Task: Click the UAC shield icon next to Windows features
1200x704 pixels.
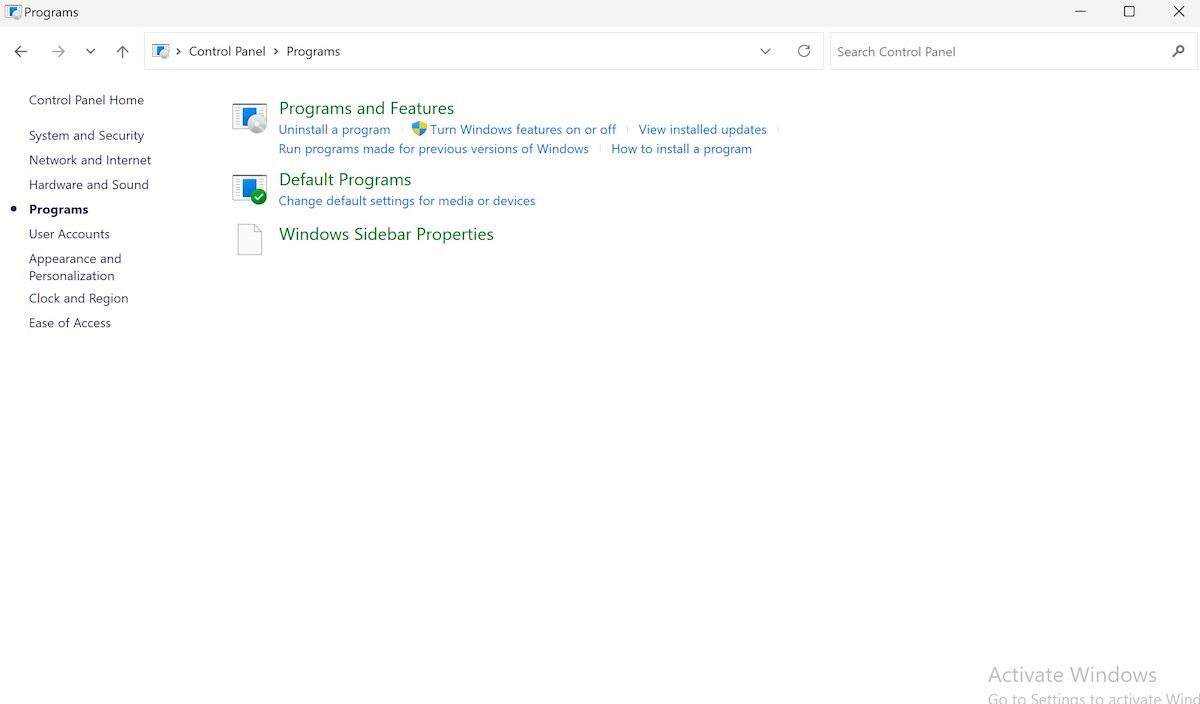Action: [x=417, y=129]
